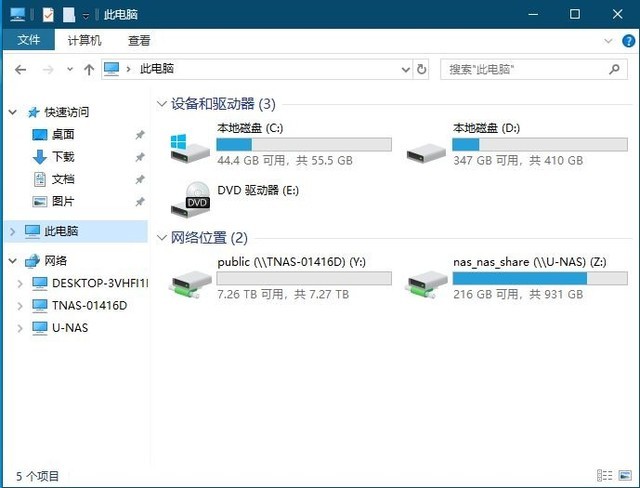Viewport: 640px width, 488px height.
Task: Click the Z: drive usage bar
Action: click(540, 278)
